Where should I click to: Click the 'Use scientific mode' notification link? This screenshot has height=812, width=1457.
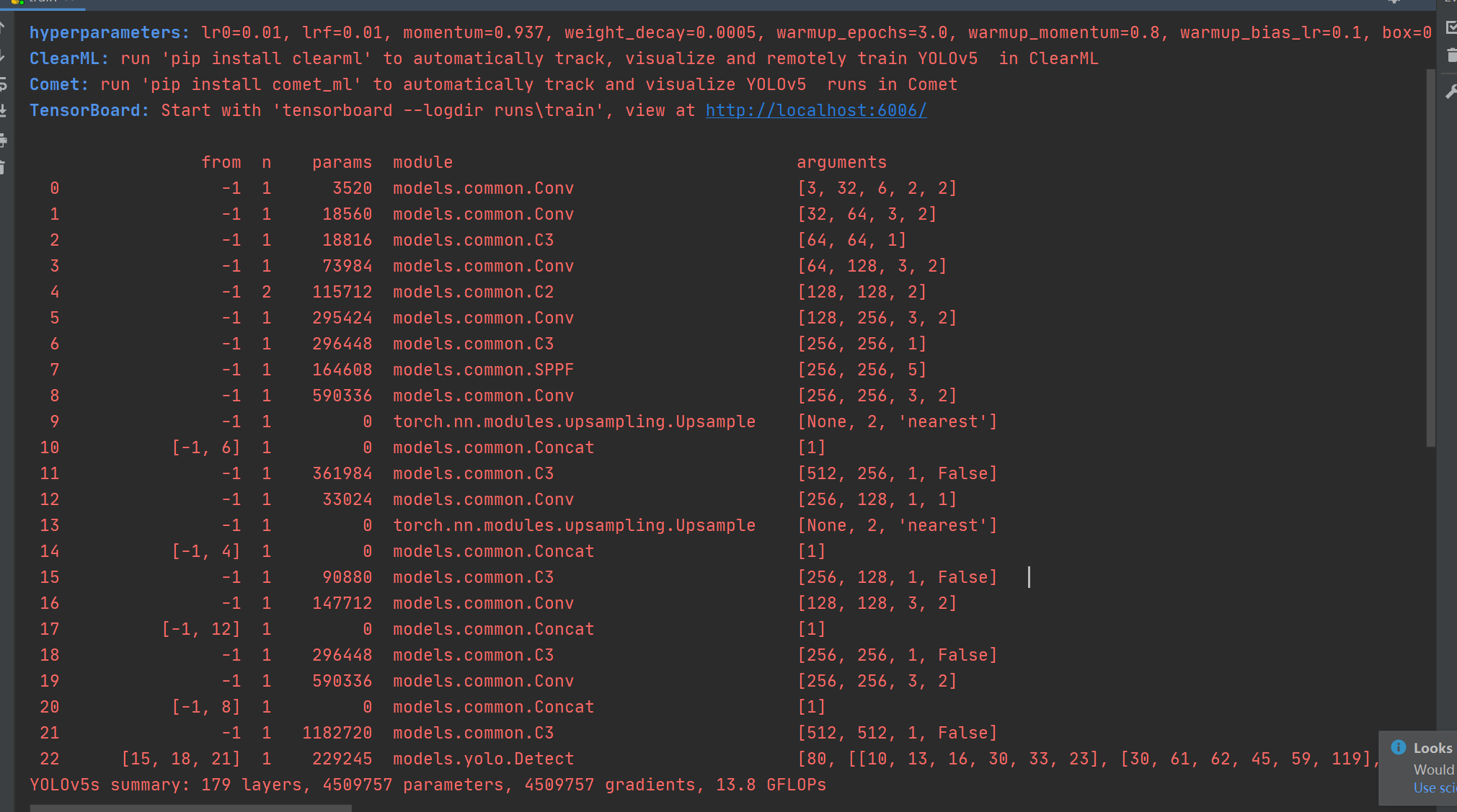tap(1435, 788)
